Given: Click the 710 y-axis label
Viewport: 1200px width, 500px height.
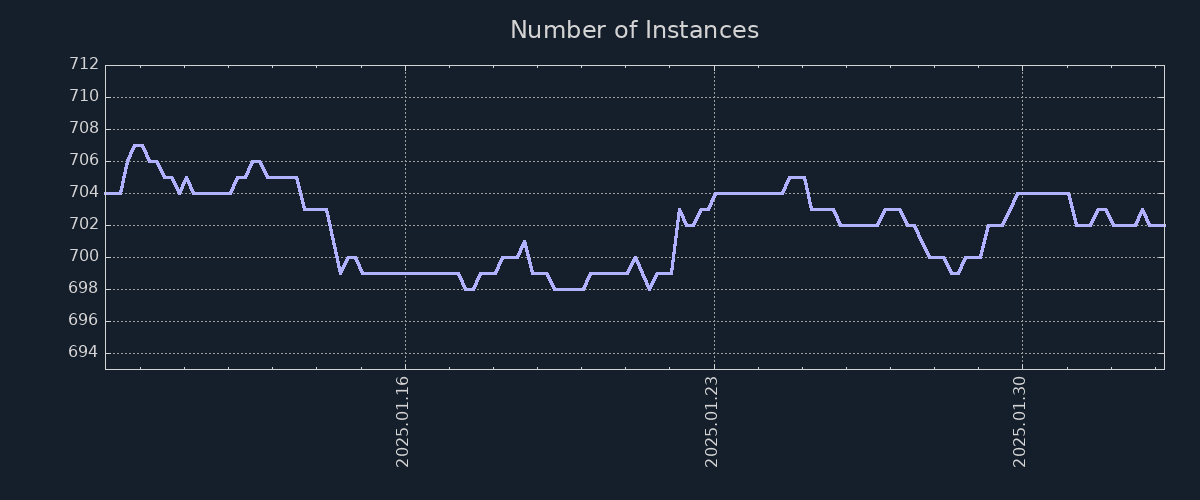Looking at the screenshot, I should (84, 96).
